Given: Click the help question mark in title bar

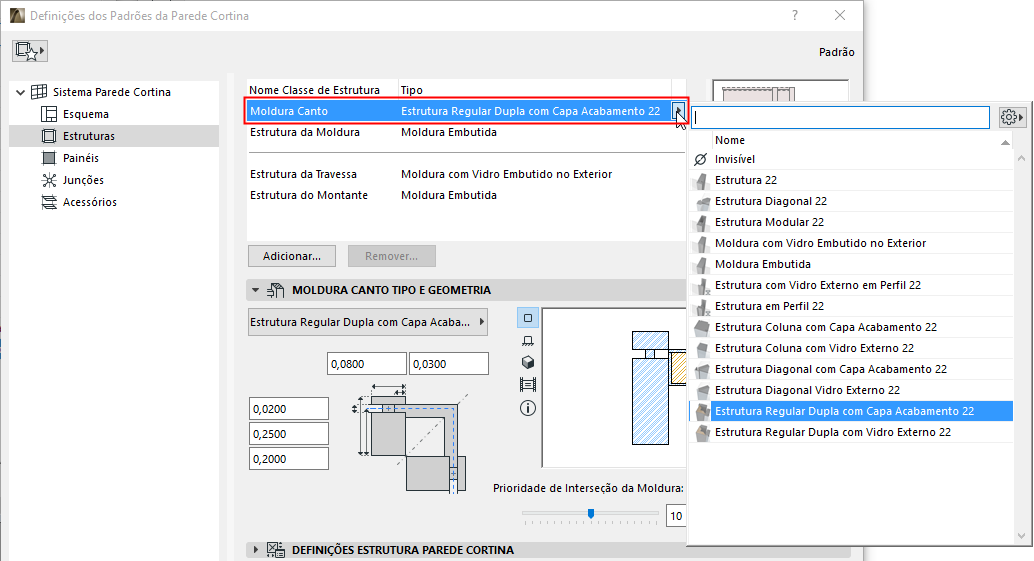Looking at the screenshot, I should tap(795, 15).
